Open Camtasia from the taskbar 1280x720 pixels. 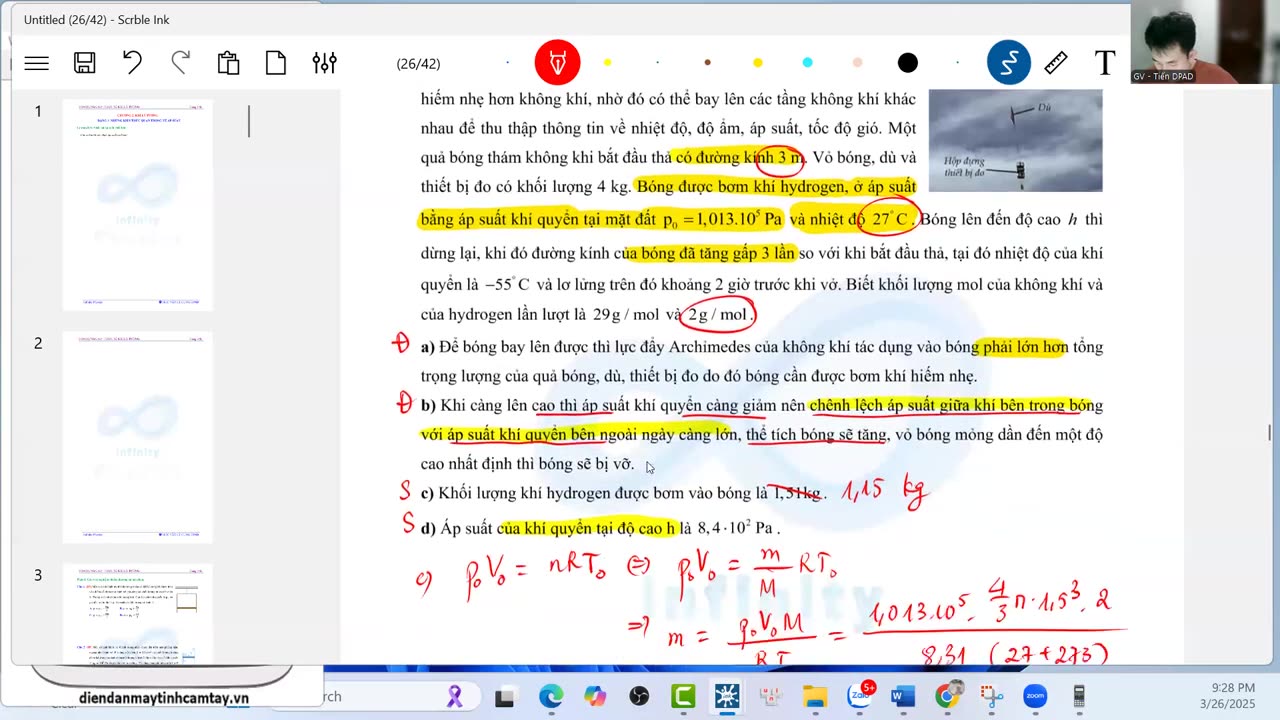[683, 696]
